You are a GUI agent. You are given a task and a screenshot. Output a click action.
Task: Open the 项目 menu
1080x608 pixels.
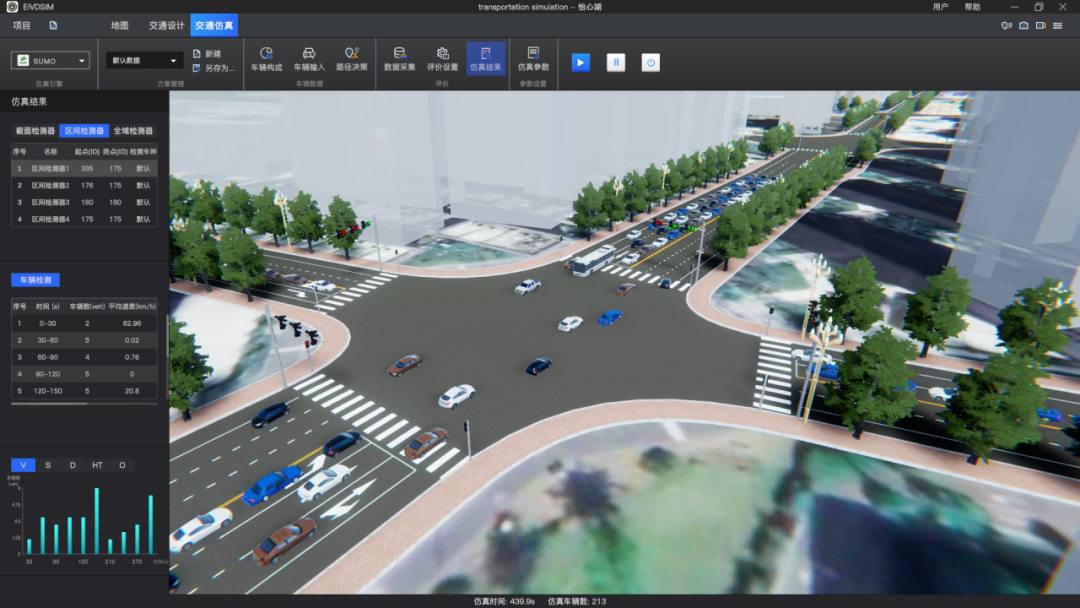[21, 25]
